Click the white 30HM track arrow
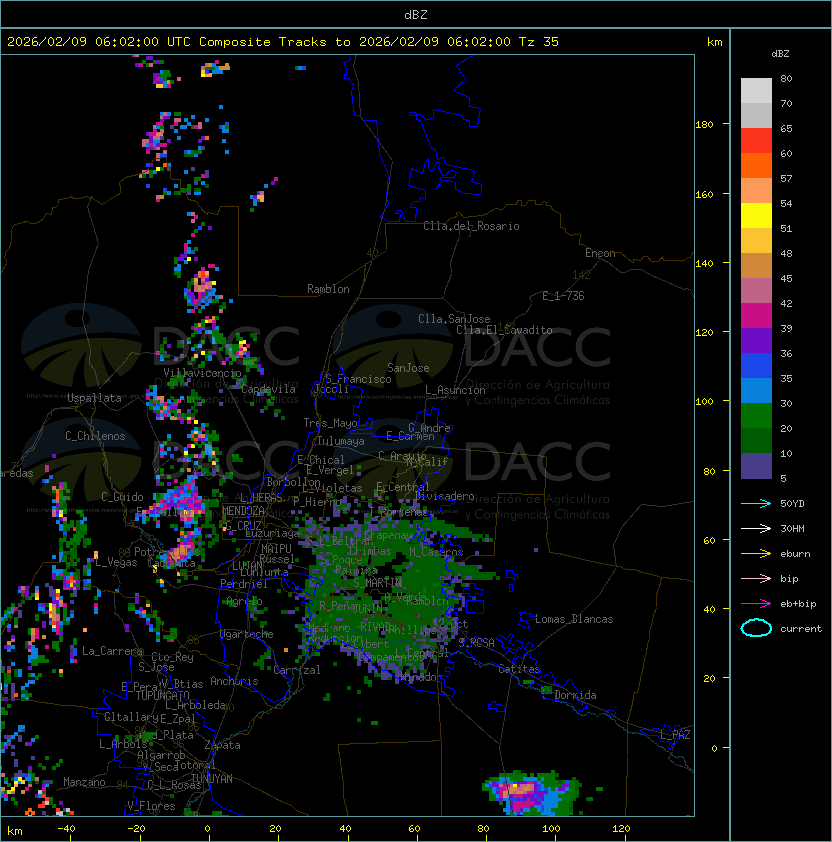832x842 pixels. 756,528
